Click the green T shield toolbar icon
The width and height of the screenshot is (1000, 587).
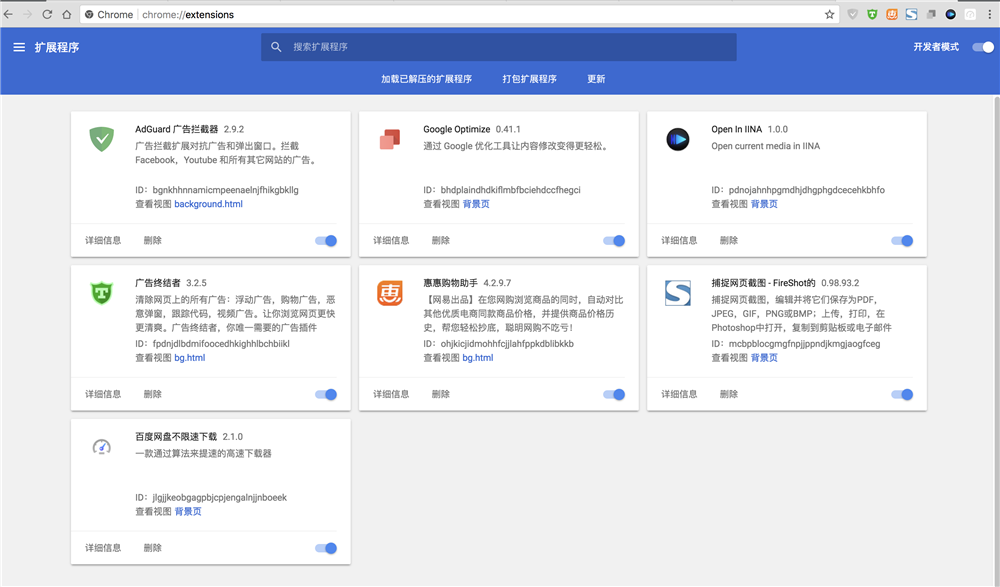pyautogui.click(x=872, y=14)
